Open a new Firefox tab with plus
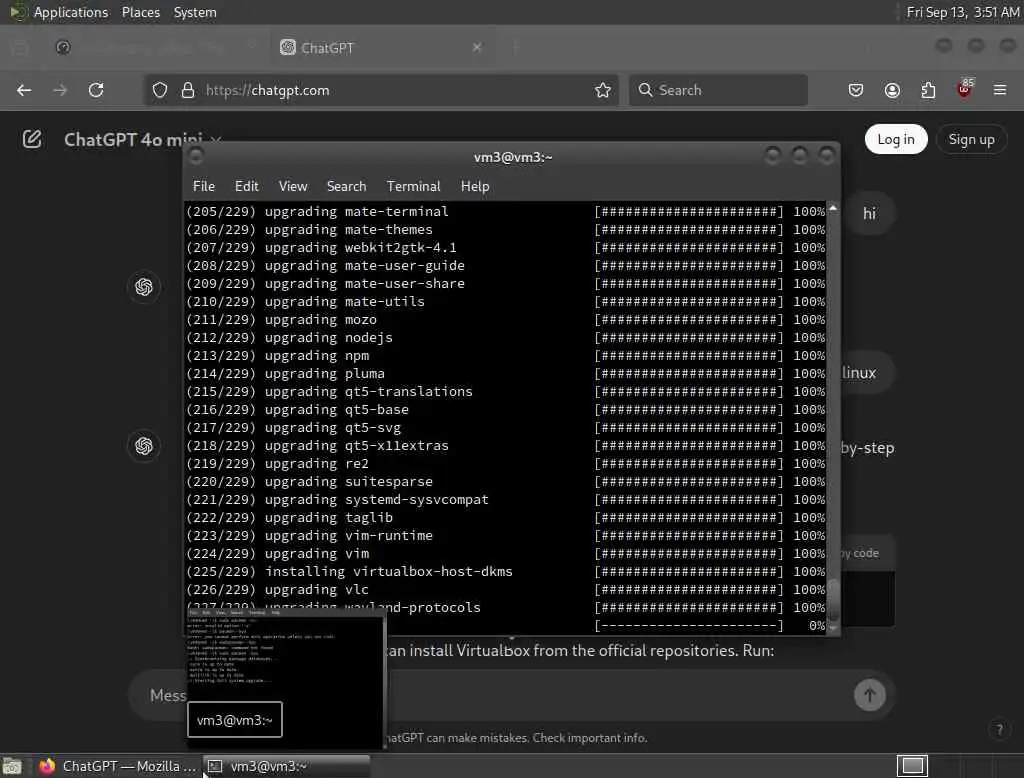Viewport: 1024px width, 778px height. [x=515, y=47]
